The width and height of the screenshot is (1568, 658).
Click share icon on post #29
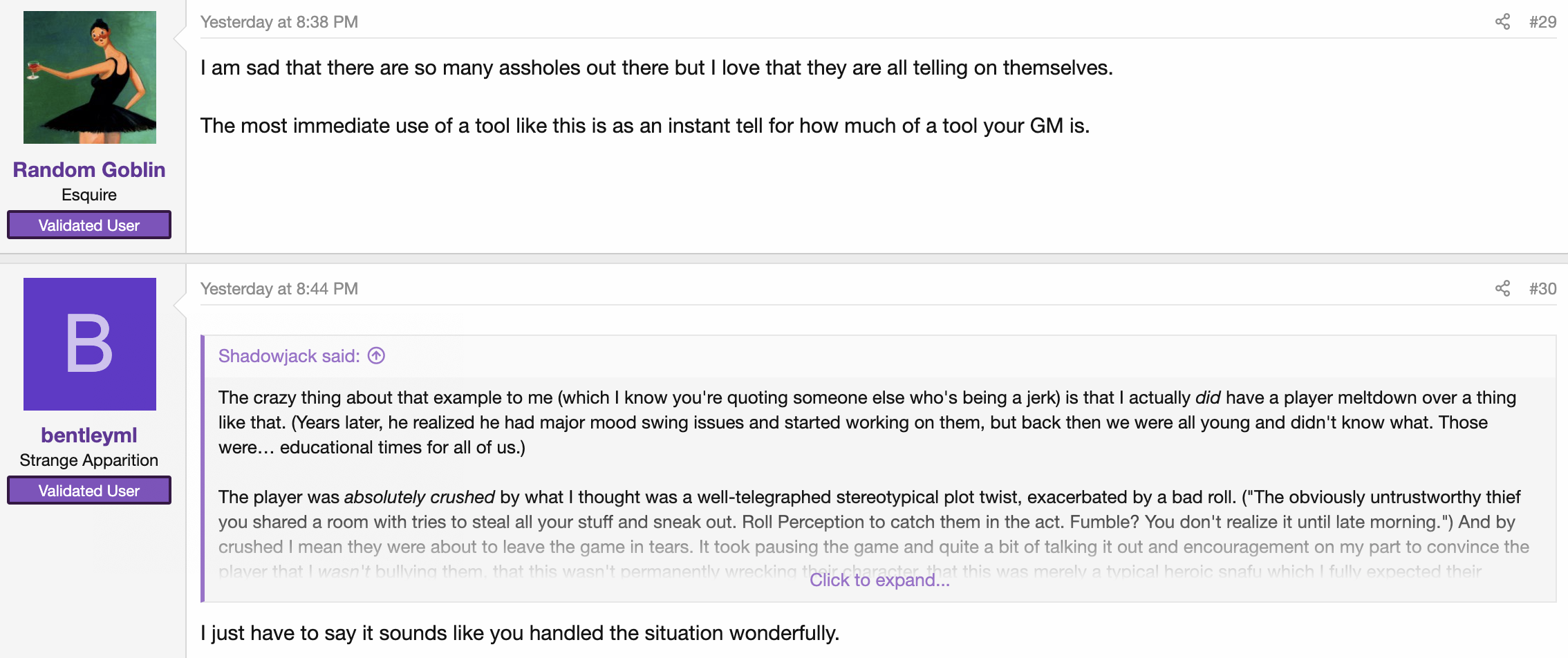coord(1502,21)
